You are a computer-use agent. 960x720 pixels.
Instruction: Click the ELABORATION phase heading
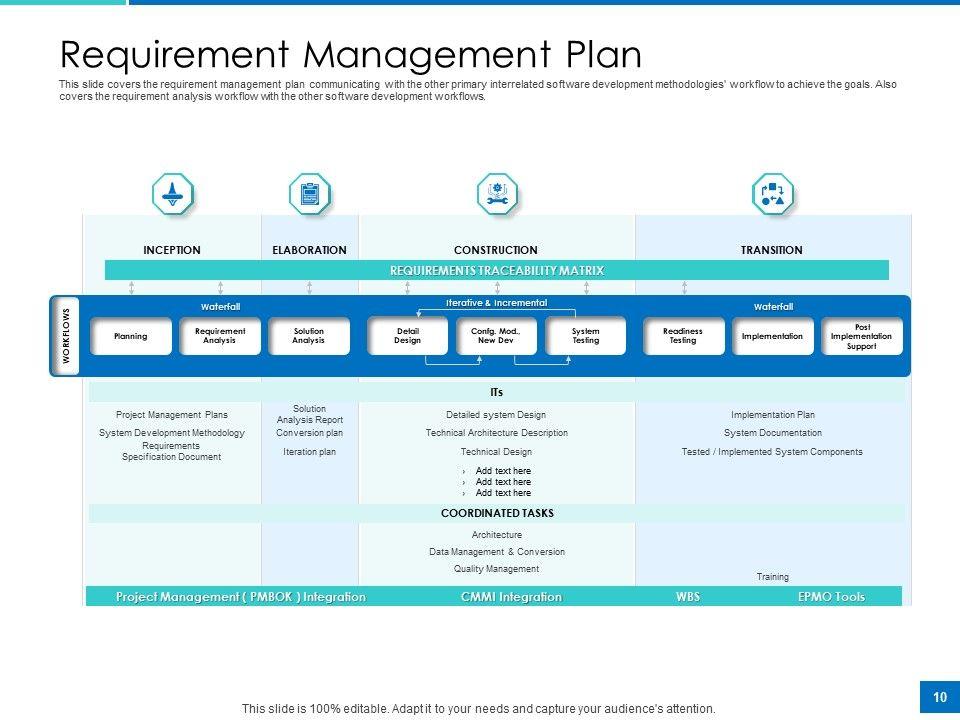click(309, 250)
